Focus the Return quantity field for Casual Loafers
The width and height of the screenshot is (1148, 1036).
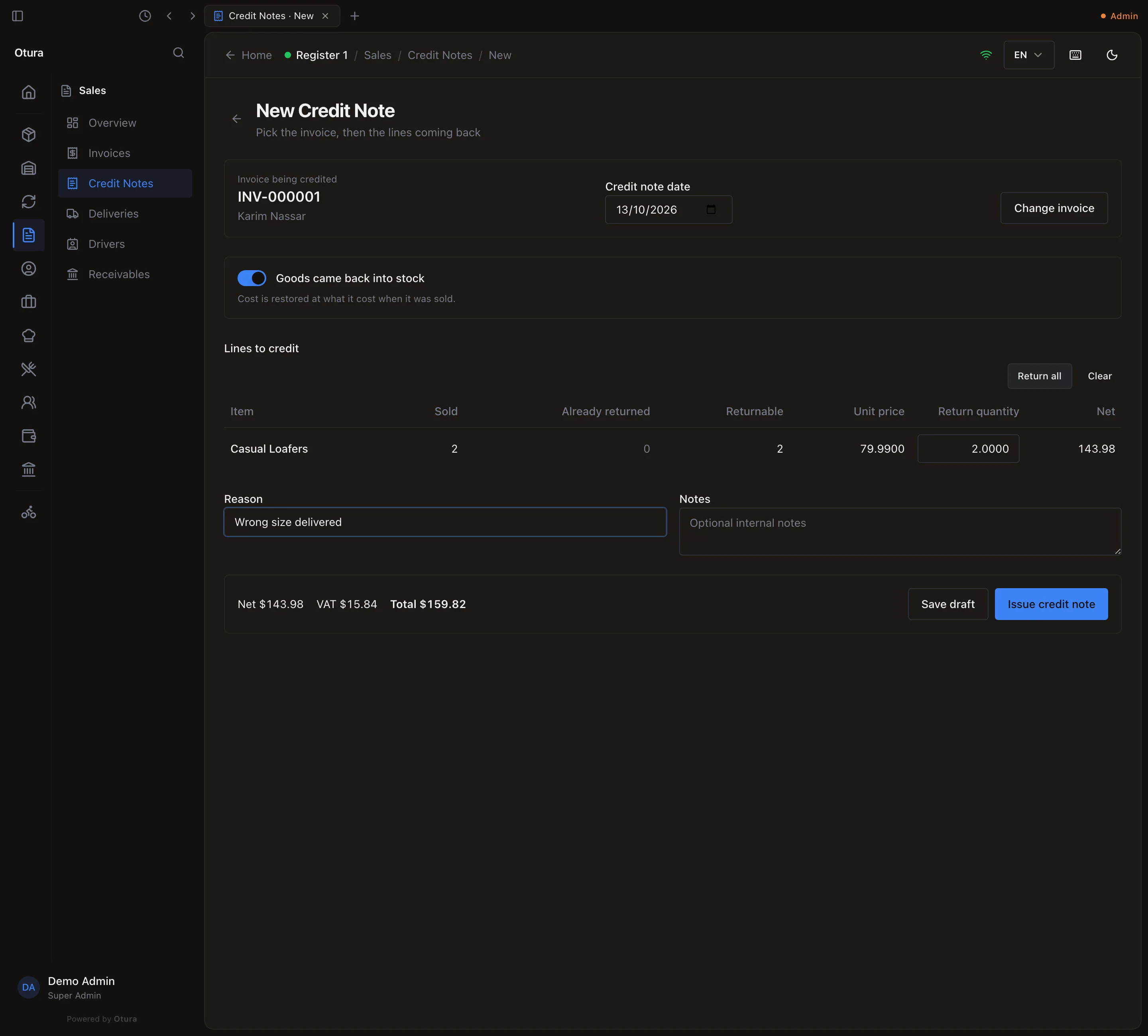coord(968,449)
